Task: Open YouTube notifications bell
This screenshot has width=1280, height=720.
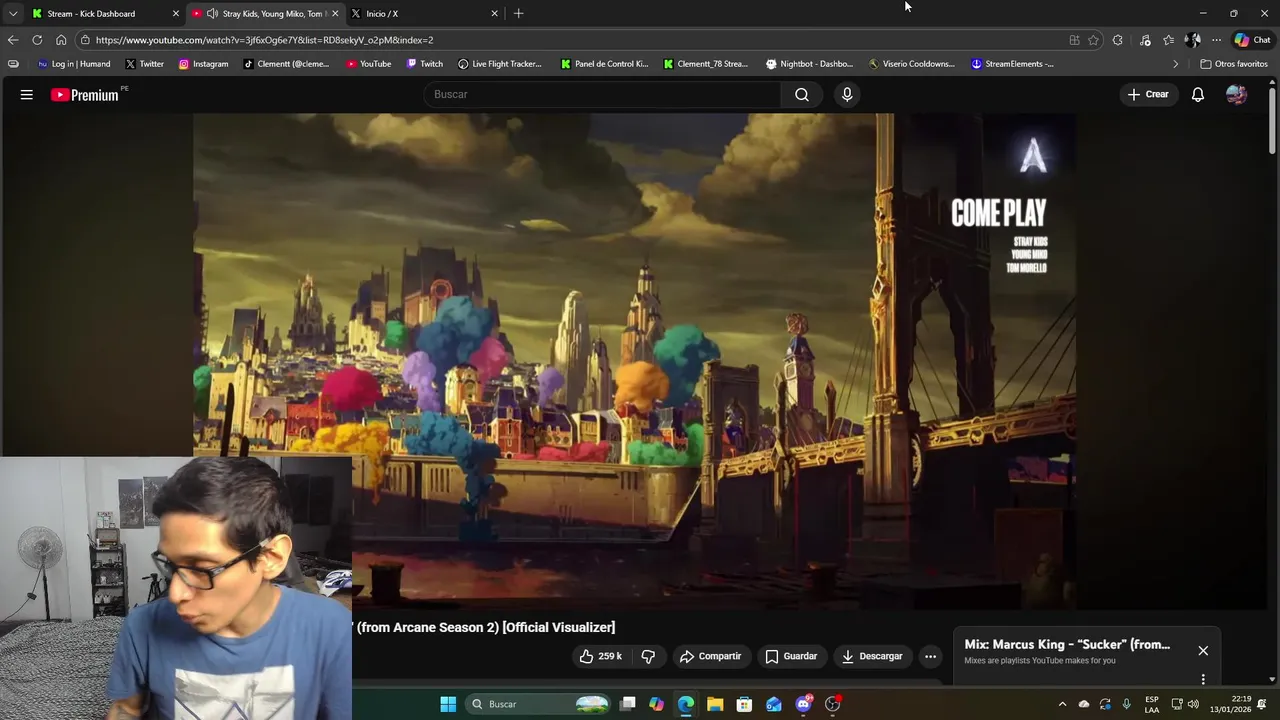Action: pyautogui.click(x=1197, y=94)
